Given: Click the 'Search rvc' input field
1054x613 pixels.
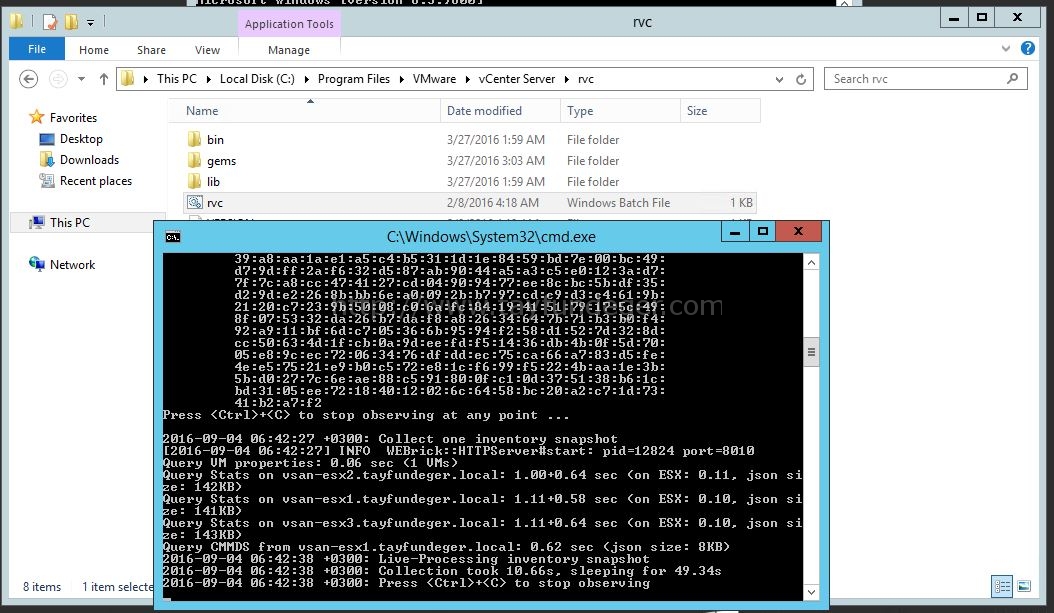Looking at the screenshot, I should [x=917, y=79].
